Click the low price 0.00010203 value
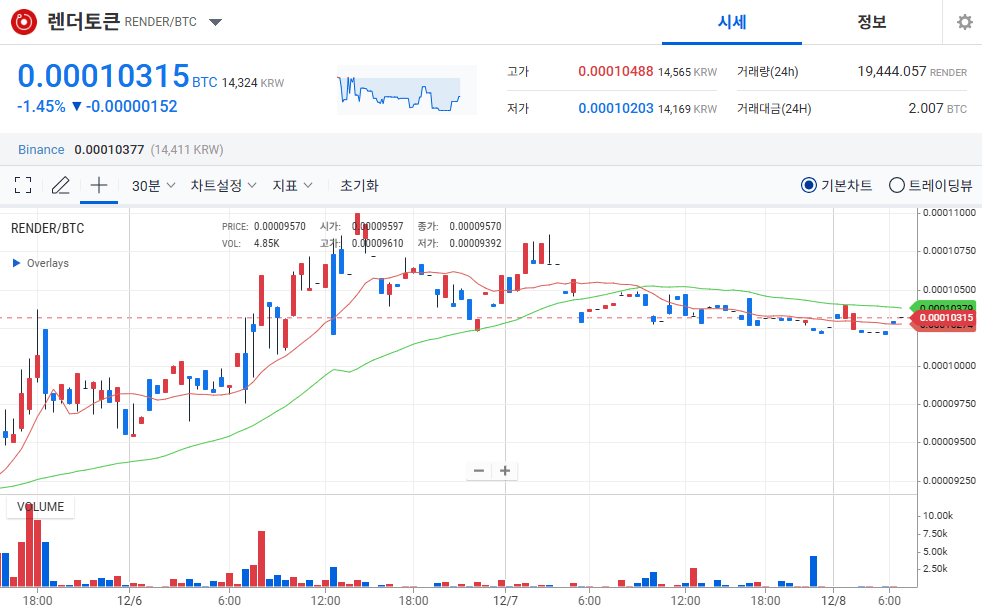Screen dimensions: 982x611 [x=616, y=108]
